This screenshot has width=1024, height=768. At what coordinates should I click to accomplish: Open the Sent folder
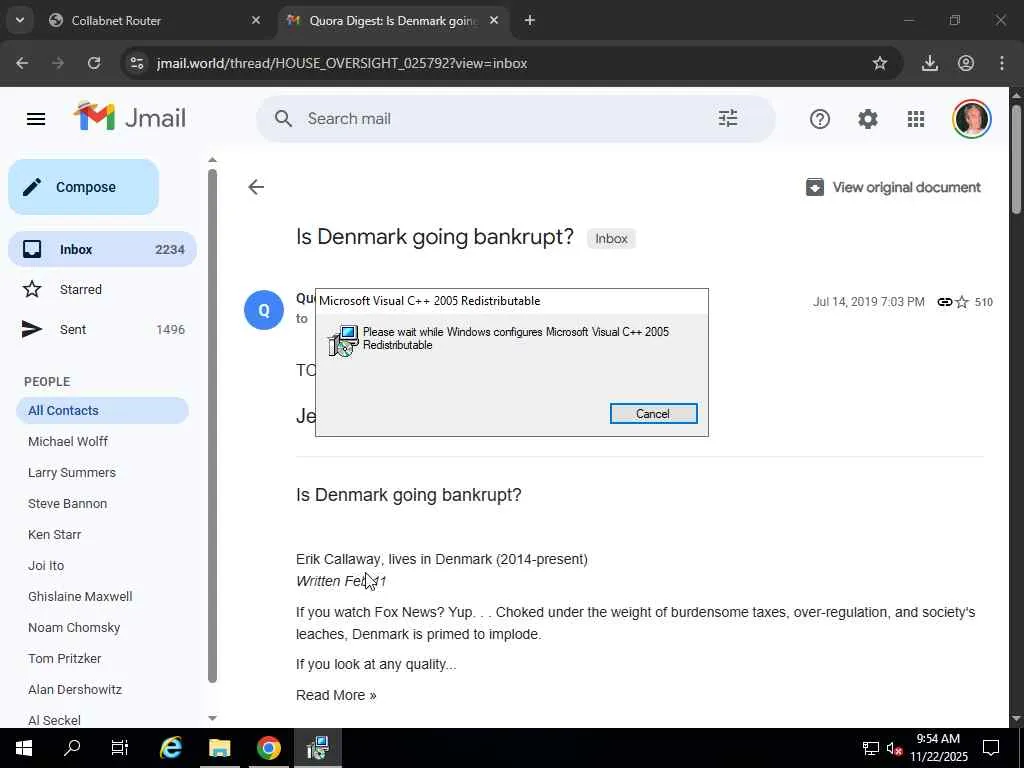(103, 330)
